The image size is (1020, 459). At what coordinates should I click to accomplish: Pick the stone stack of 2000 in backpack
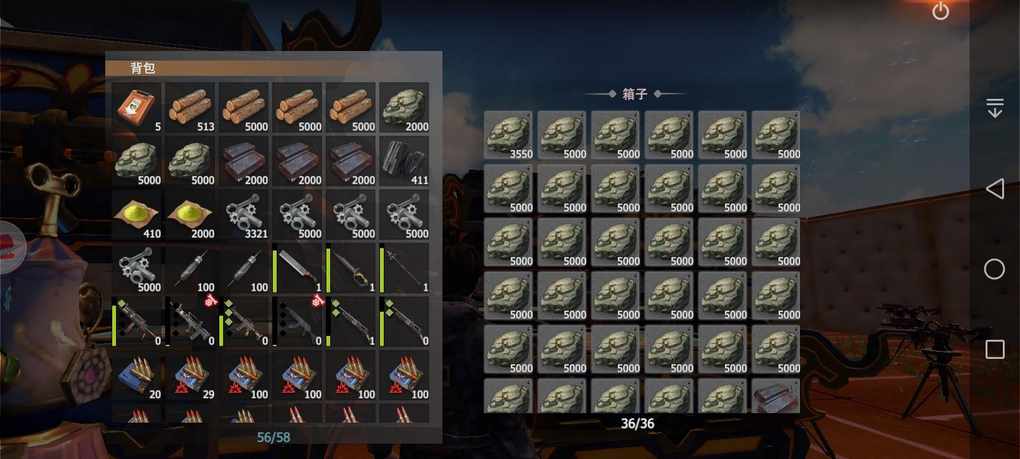[404, 107]
